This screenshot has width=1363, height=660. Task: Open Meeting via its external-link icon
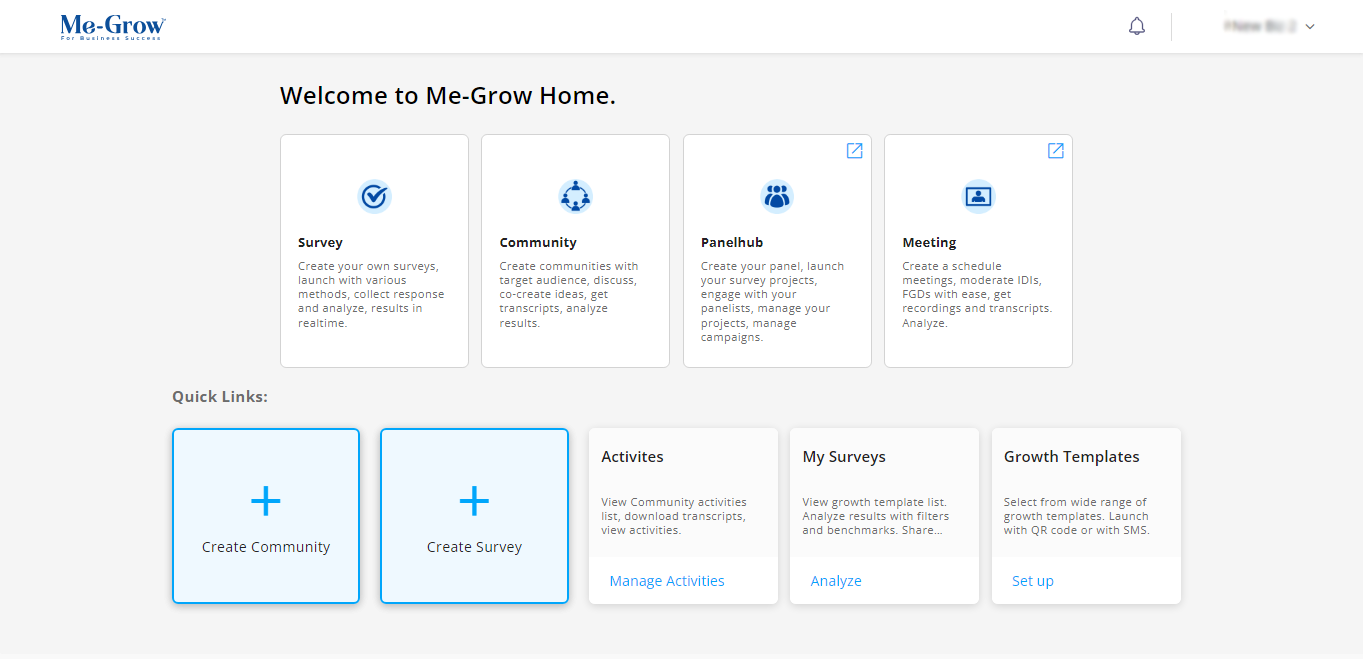1056,150
